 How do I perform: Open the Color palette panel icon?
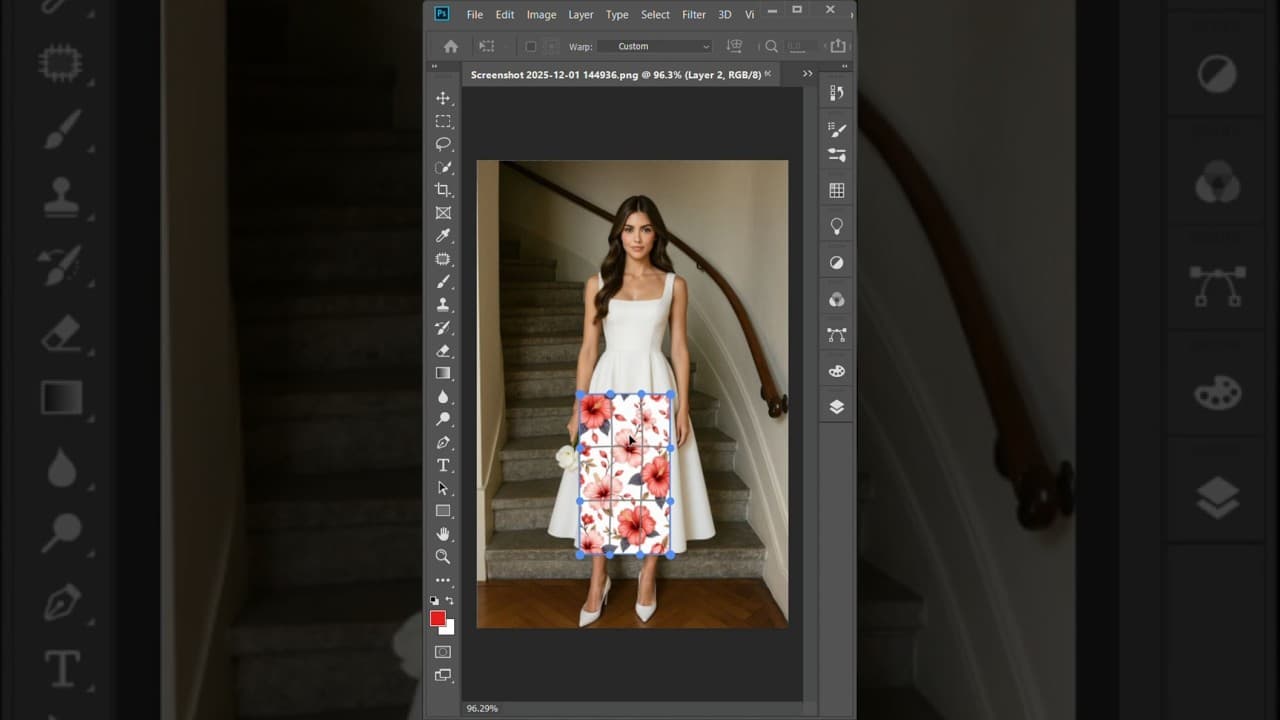pos(837,371)
